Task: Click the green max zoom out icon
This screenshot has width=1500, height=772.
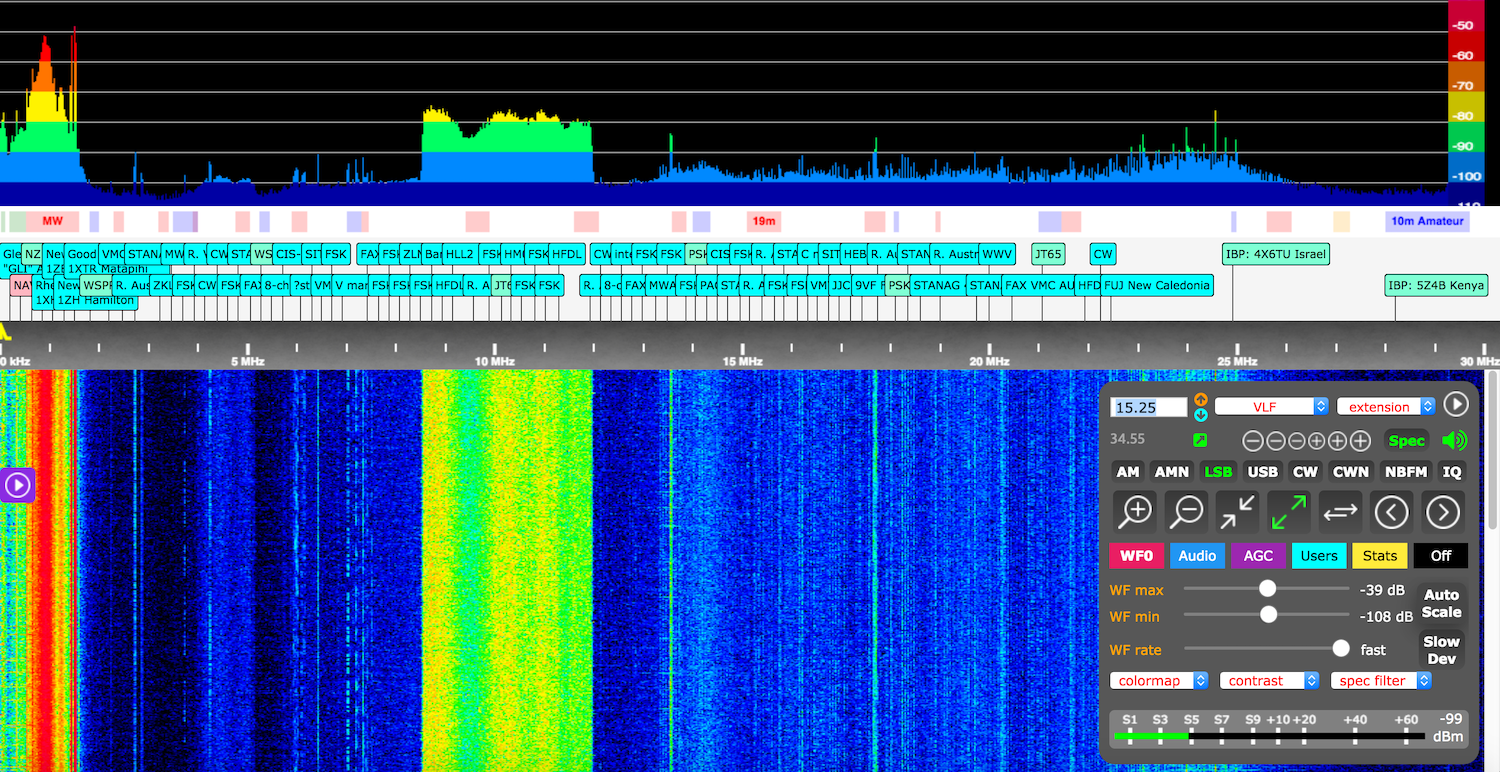Action: [x=1288, y=511]
